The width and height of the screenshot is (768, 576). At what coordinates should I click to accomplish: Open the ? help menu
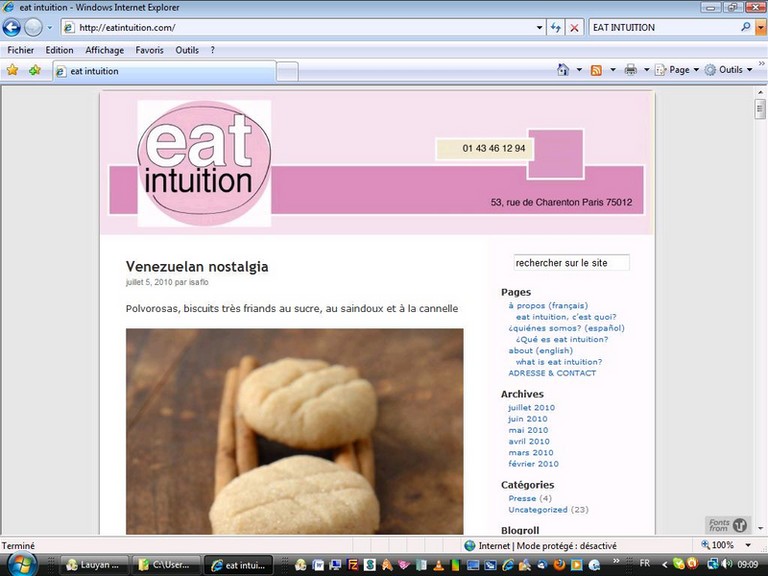point(212,50)
